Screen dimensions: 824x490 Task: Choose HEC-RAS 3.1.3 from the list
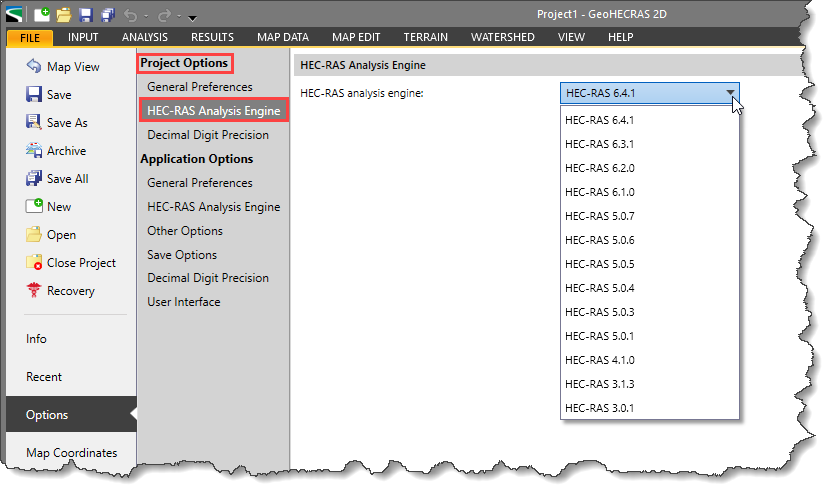click(x=650, y=384)
